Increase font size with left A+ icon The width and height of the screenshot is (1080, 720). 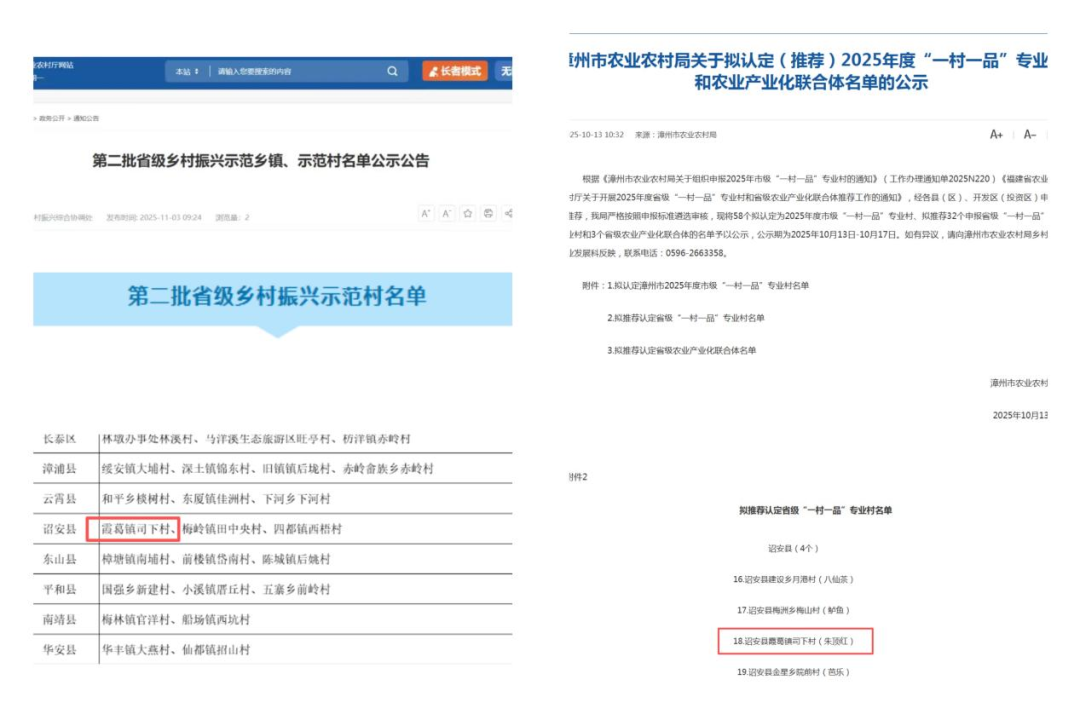pyautogui.click(x=426, y=214)
